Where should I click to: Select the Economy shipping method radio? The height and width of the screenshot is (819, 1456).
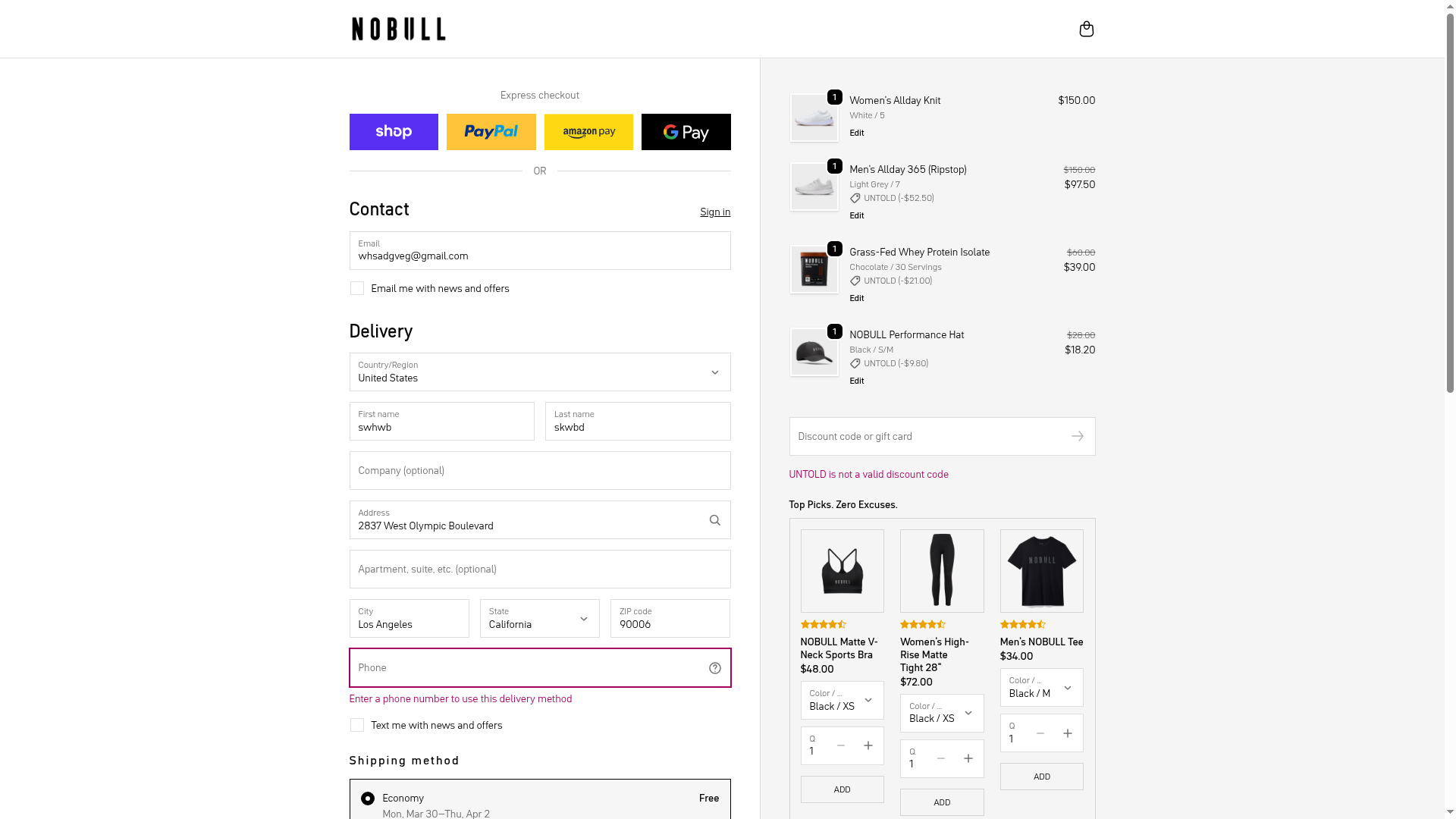coord(368,799)
